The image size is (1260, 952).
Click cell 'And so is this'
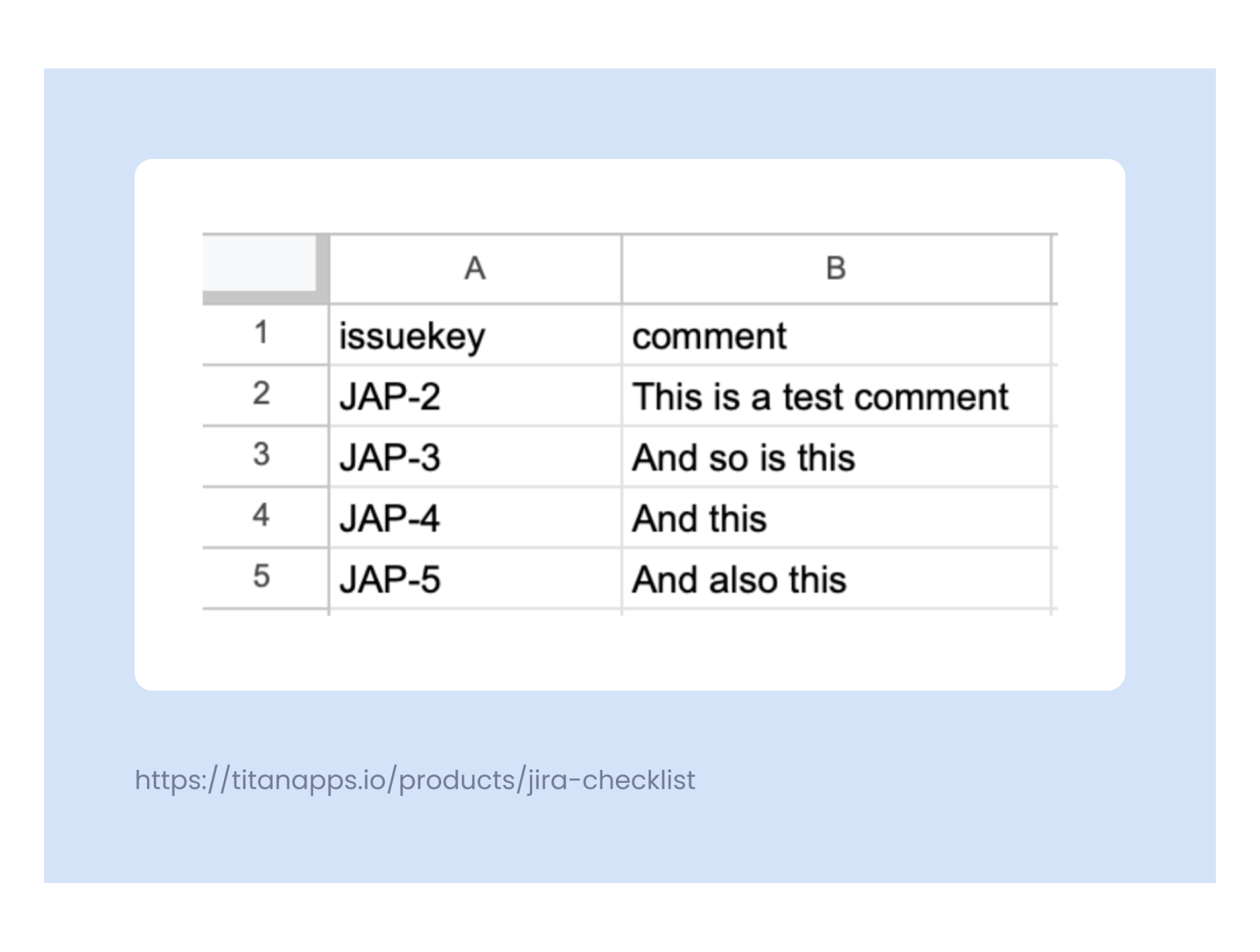click(836, 456)
